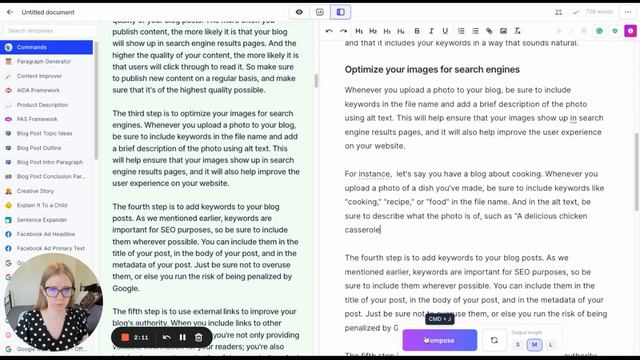The height and width of the screenshot is (360, 640).
Task: Select Explain It To a Child template
Action: tap(47, 205)
